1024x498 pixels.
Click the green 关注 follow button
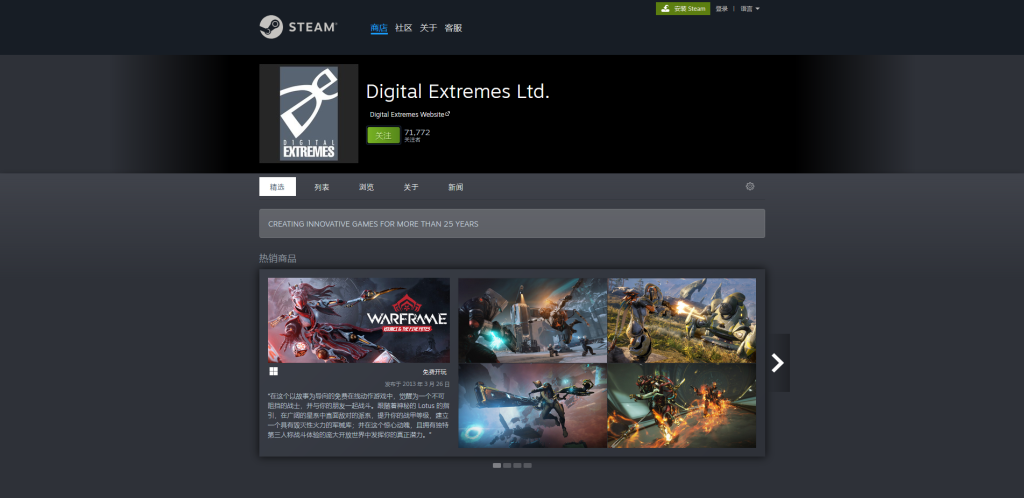click(383, 135)
